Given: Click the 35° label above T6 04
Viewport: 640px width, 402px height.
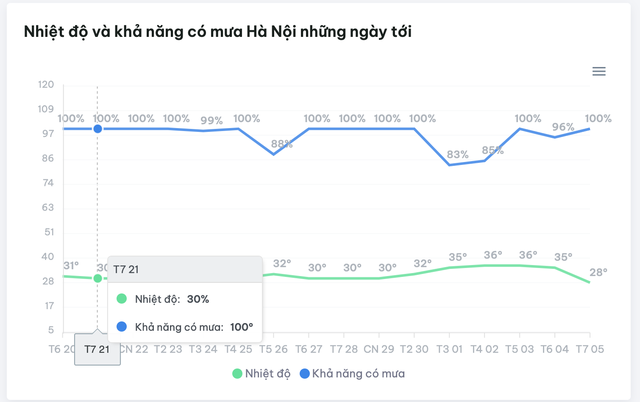Looking at the screenshot, I should click(563, 257).
